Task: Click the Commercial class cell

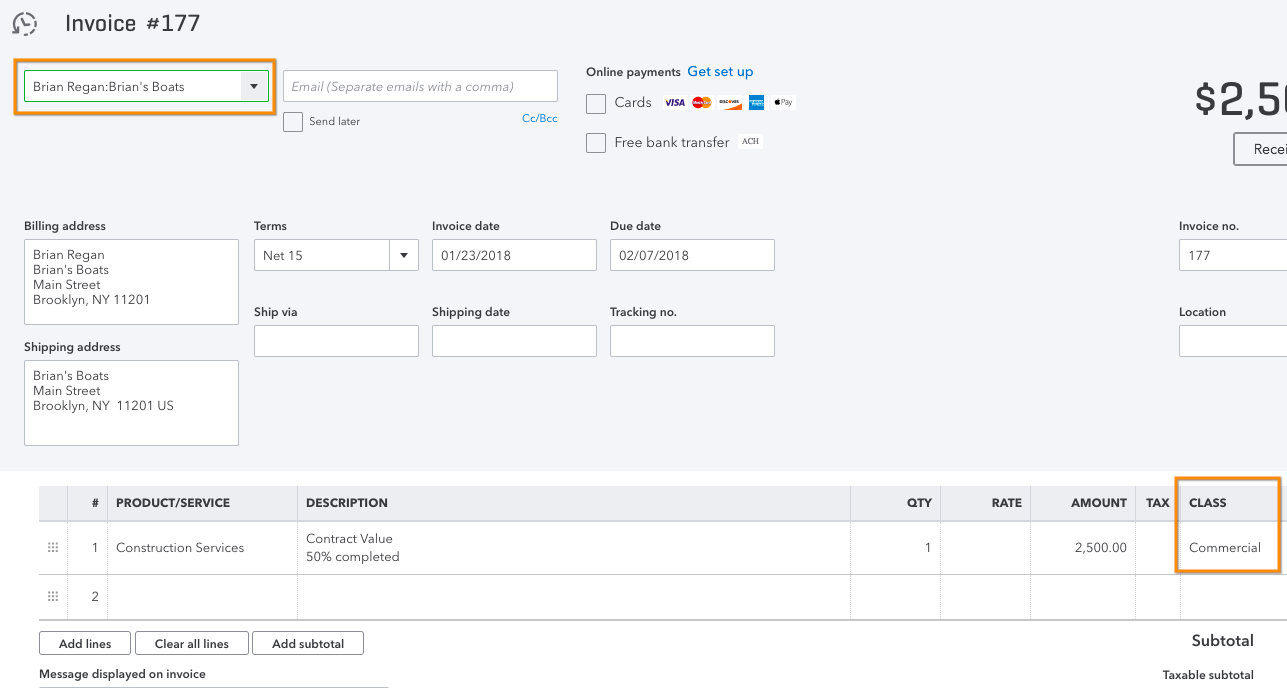Action: 1229,548
